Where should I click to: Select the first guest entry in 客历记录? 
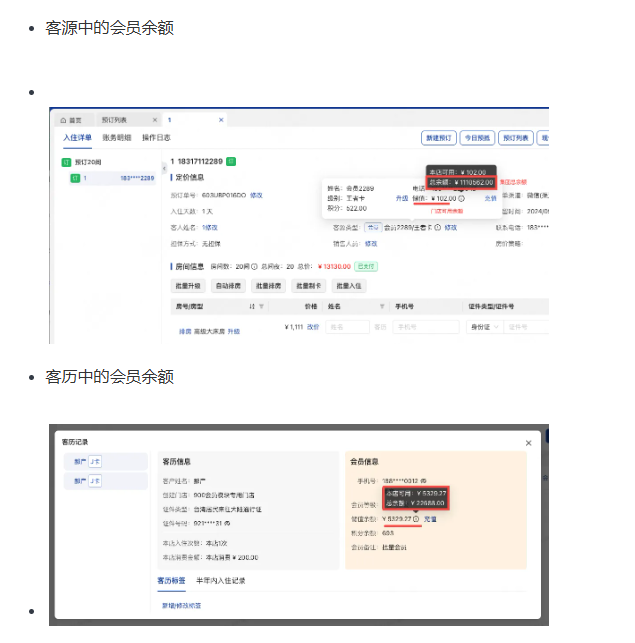click(106, 461)
